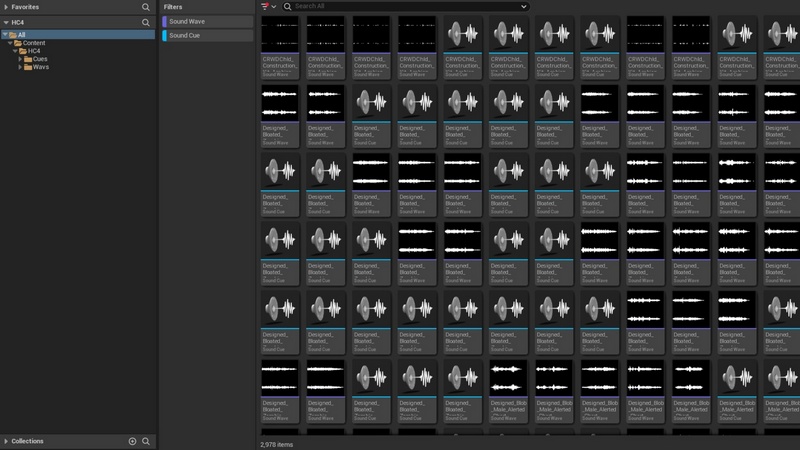The width and height of the screenshot is (800, 450).
Task: Click the Content folder icon in tree
Action: pos(18,43)
